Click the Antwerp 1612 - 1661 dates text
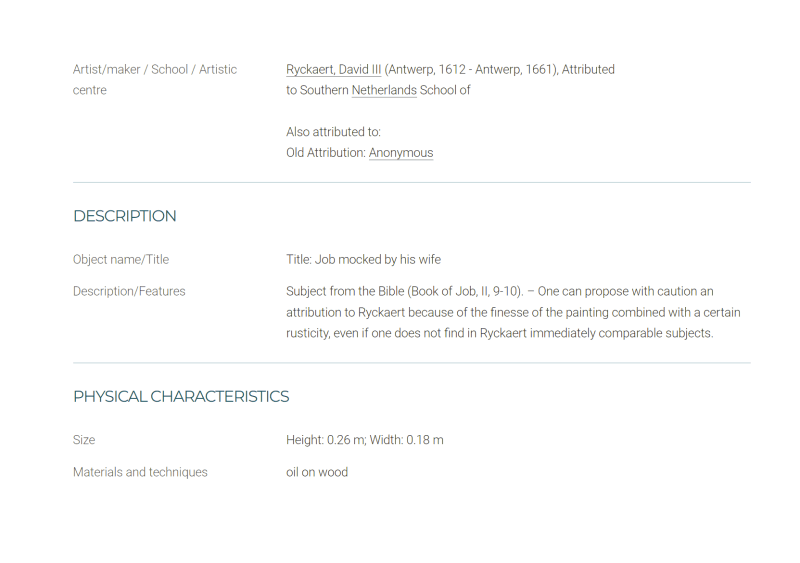 (x=471, y=69)
